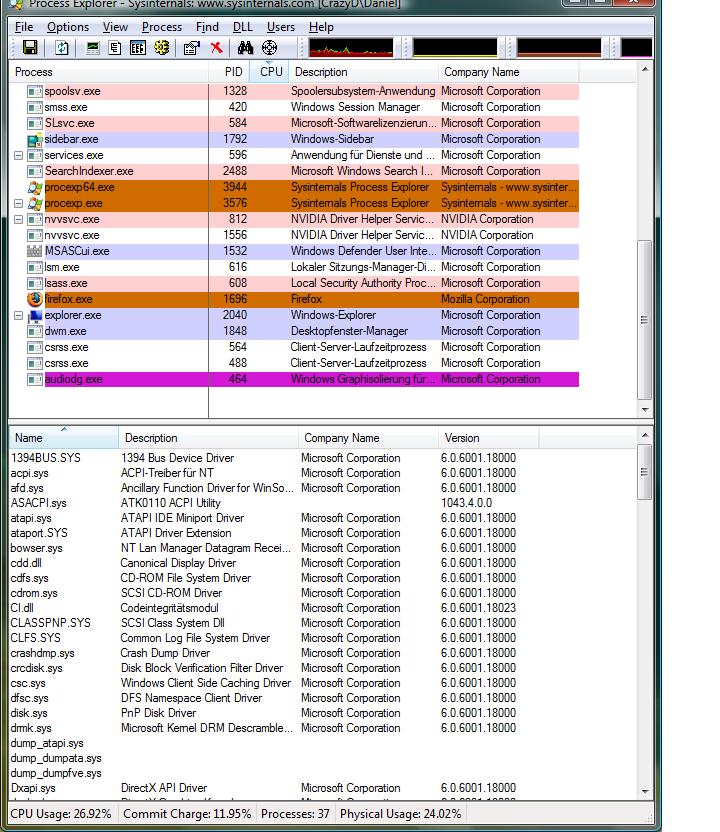Click the driver list scrollbar down arrow
This screenshot has width=720, height=832.
[645, 792]
